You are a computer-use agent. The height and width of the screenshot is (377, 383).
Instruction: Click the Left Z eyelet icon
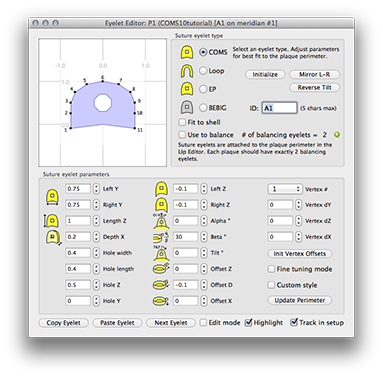[161, 189]
